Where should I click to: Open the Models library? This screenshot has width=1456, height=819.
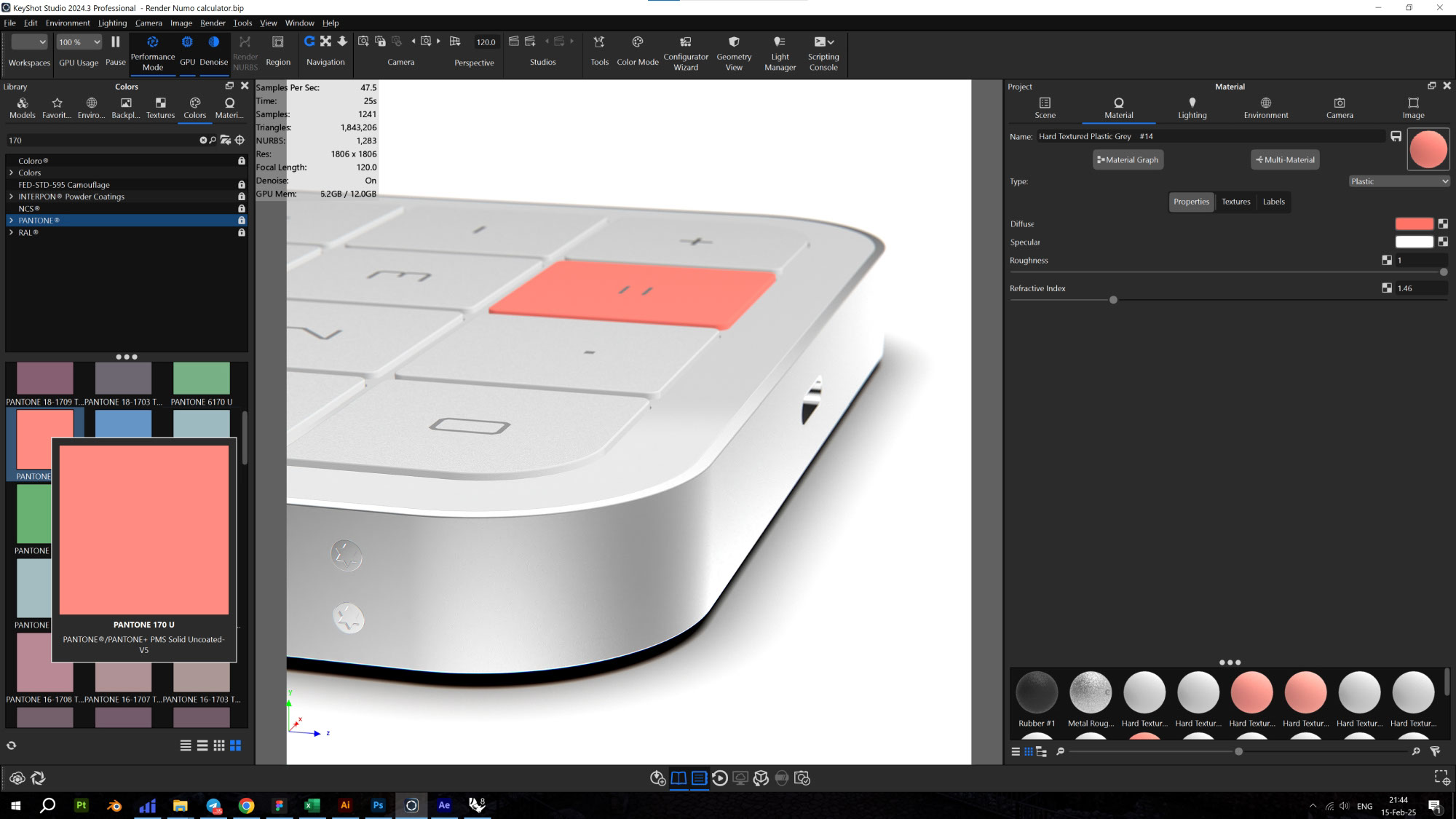click(x=22, y=108)
